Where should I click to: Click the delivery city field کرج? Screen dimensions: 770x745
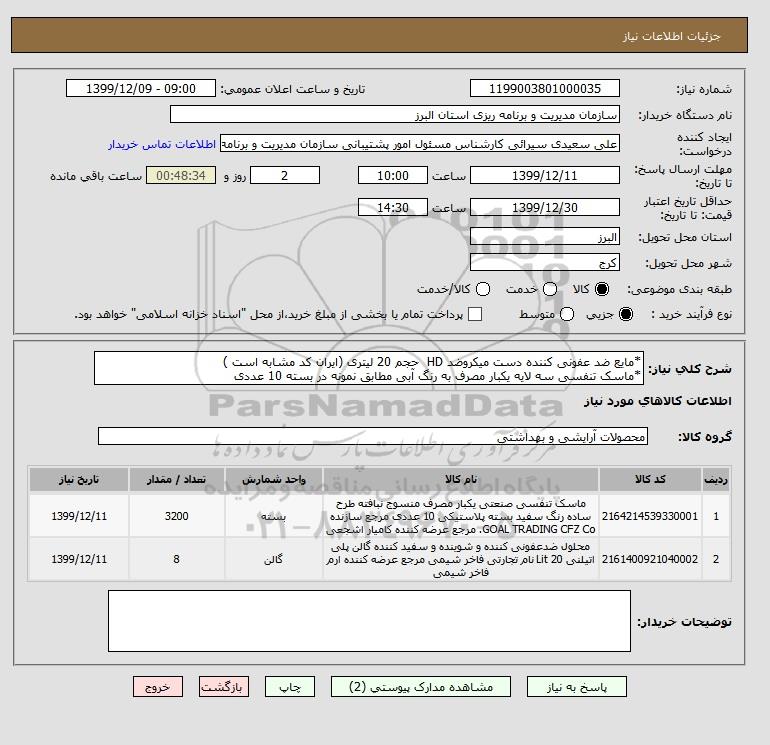tap(545, 262)
